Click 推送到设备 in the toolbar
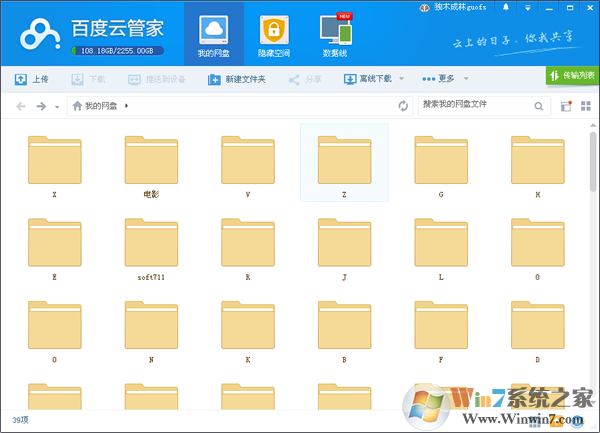Viewport: 600px width, 433px height. (157, 79)
